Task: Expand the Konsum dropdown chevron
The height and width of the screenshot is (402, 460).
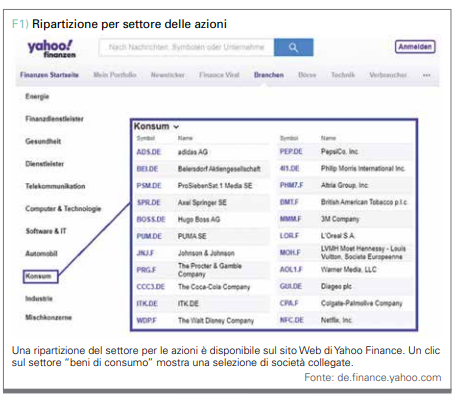Action: coord(176,127)
